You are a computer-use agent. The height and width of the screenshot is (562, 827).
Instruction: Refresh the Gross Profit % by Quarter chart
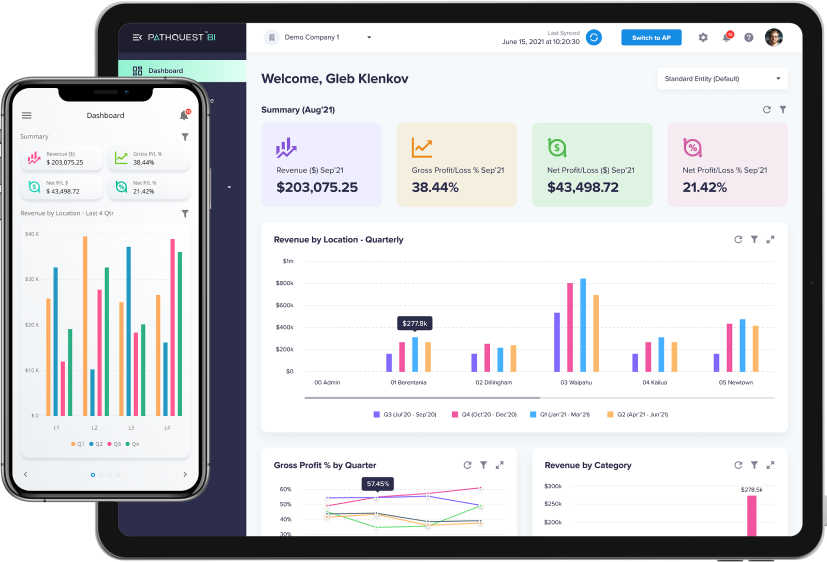467,465
